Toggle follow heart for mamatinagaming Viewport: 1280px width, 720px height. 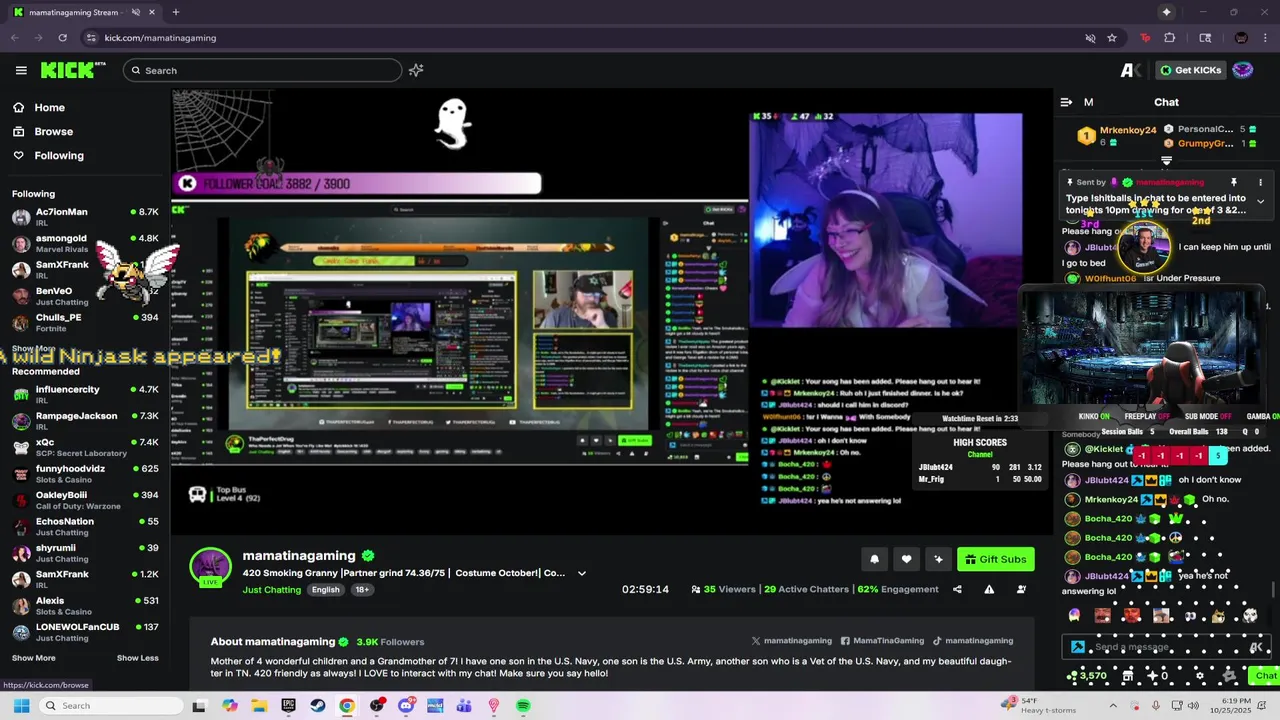906,559
